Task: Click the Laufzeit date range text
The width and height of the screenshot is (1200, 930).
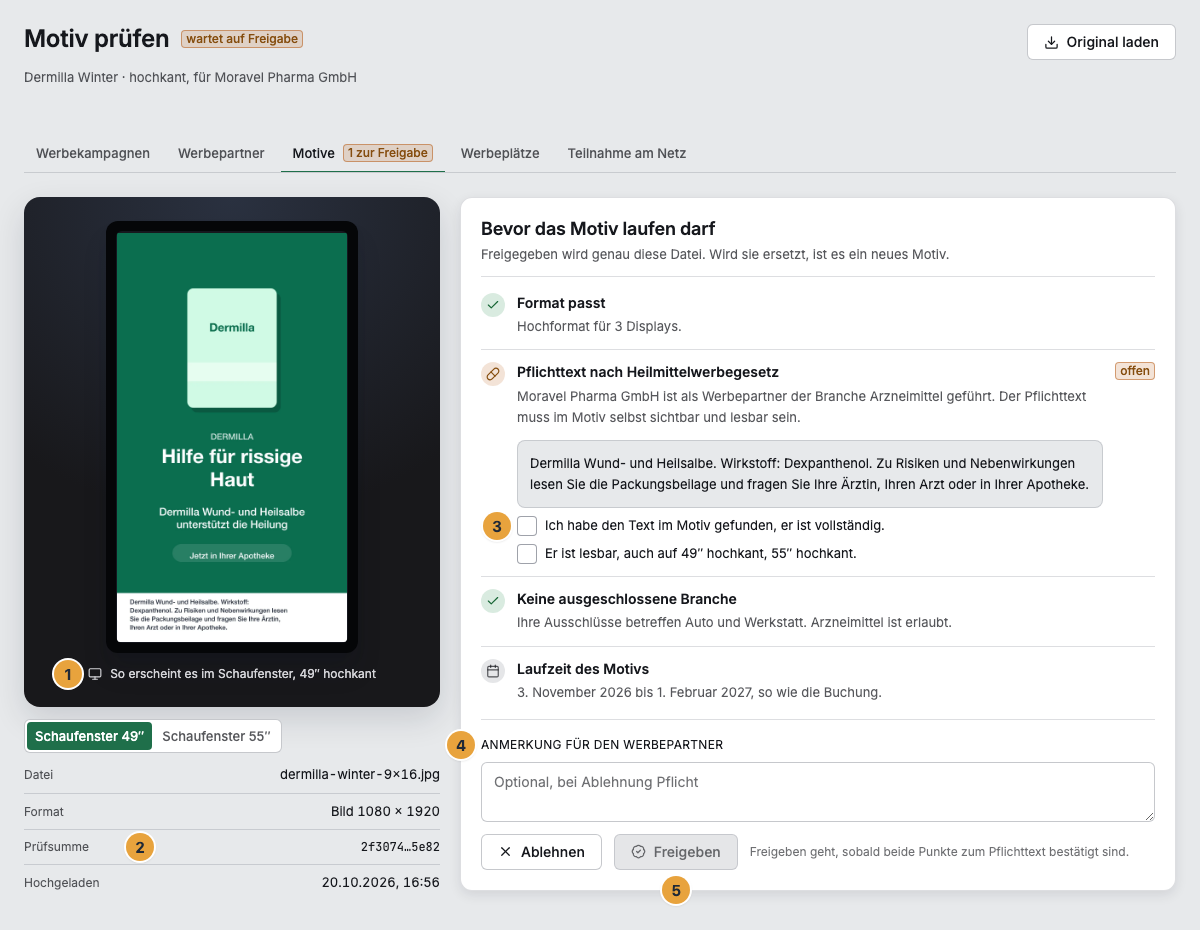Action: tap(699, 692)
